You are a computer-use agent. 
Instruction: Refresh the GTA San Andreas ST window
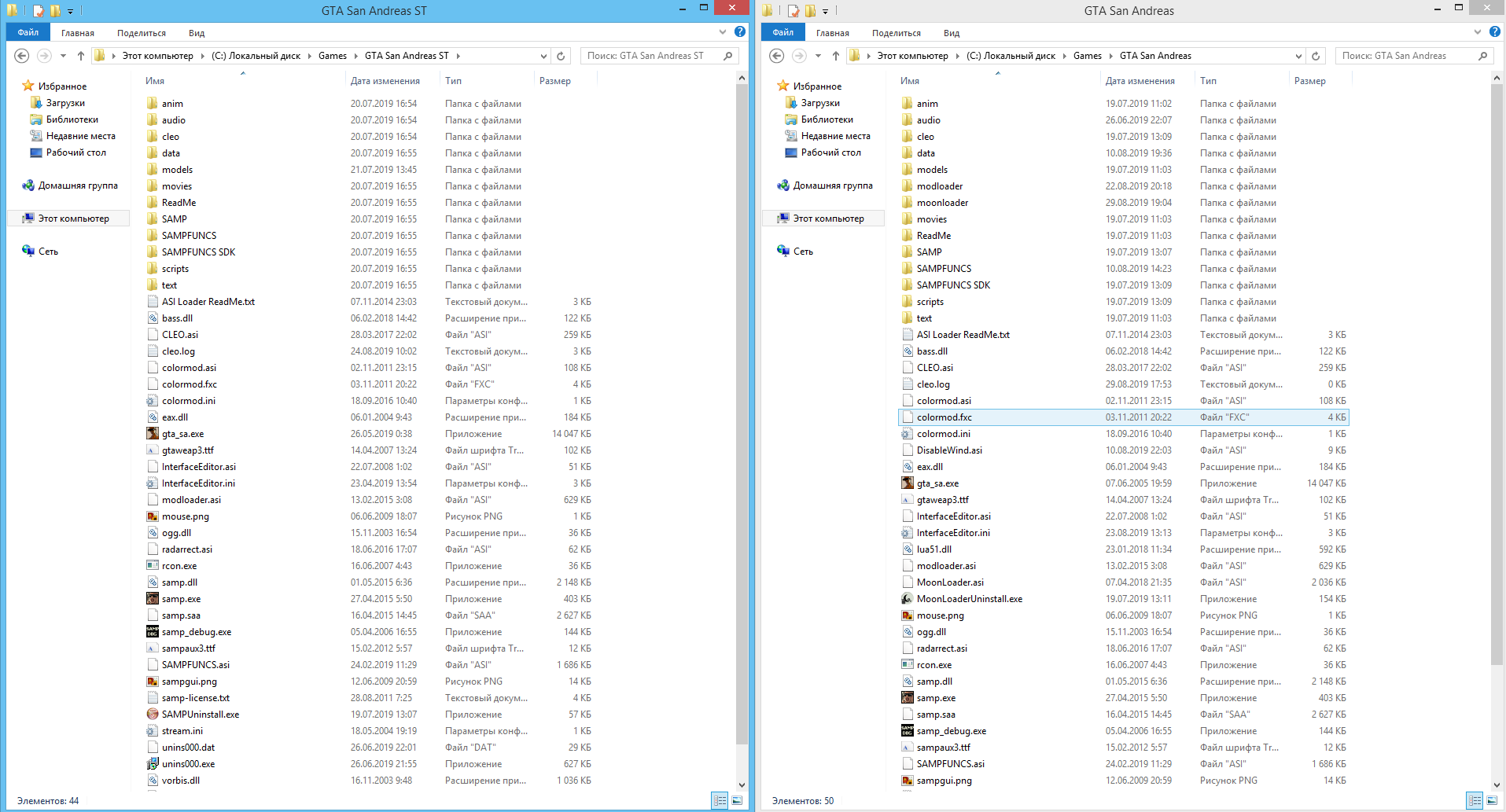pos(561,56)
